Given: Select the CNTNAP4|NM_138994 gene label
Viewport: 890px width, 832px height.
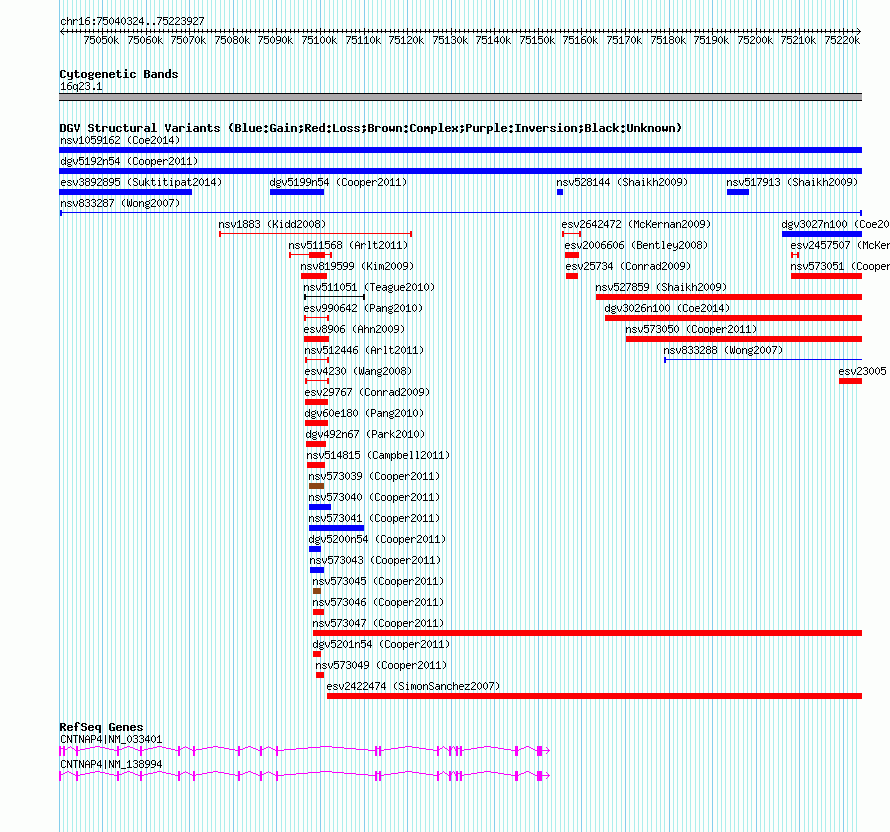Looking at the screenshot, I should click(111, 764).
